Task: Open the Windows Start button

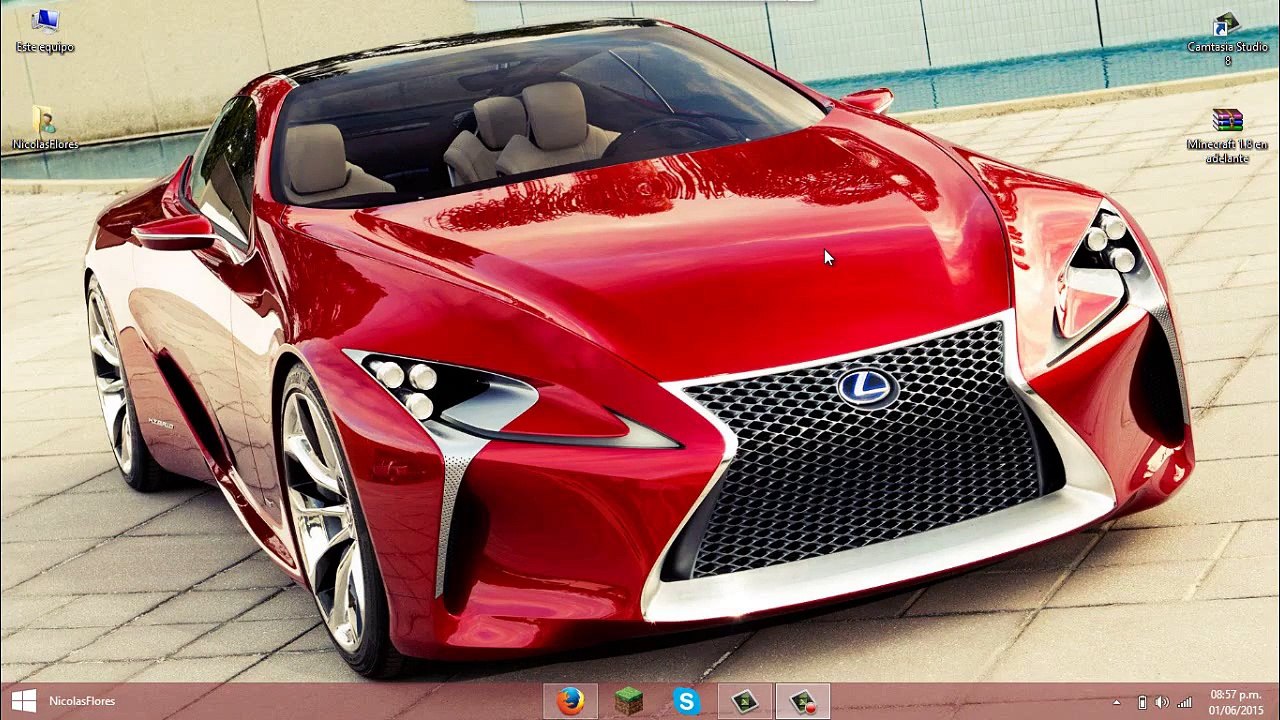Action: click(x=24, y=701)
